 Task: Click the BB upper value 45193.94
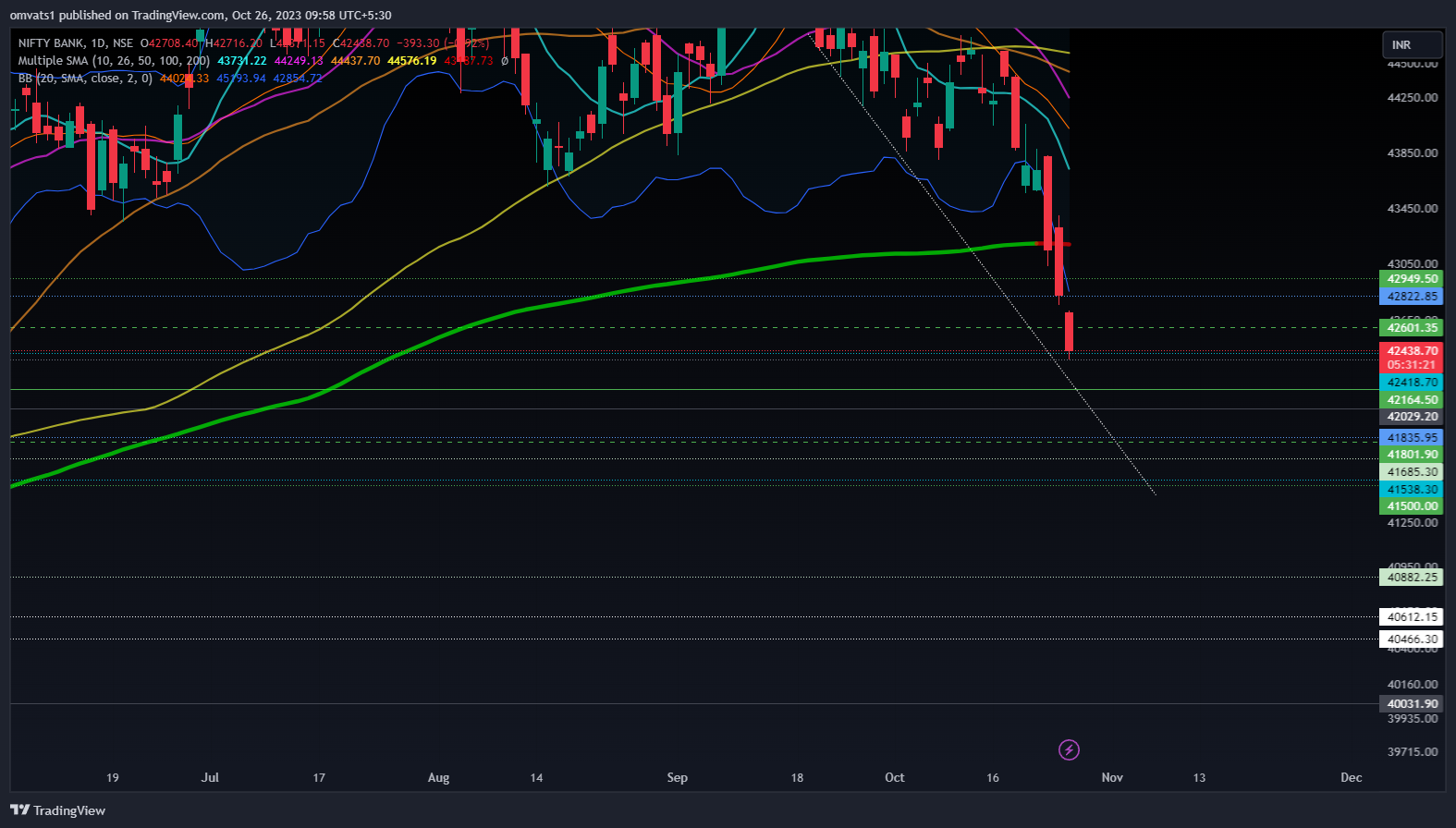(x=241, y=79)
